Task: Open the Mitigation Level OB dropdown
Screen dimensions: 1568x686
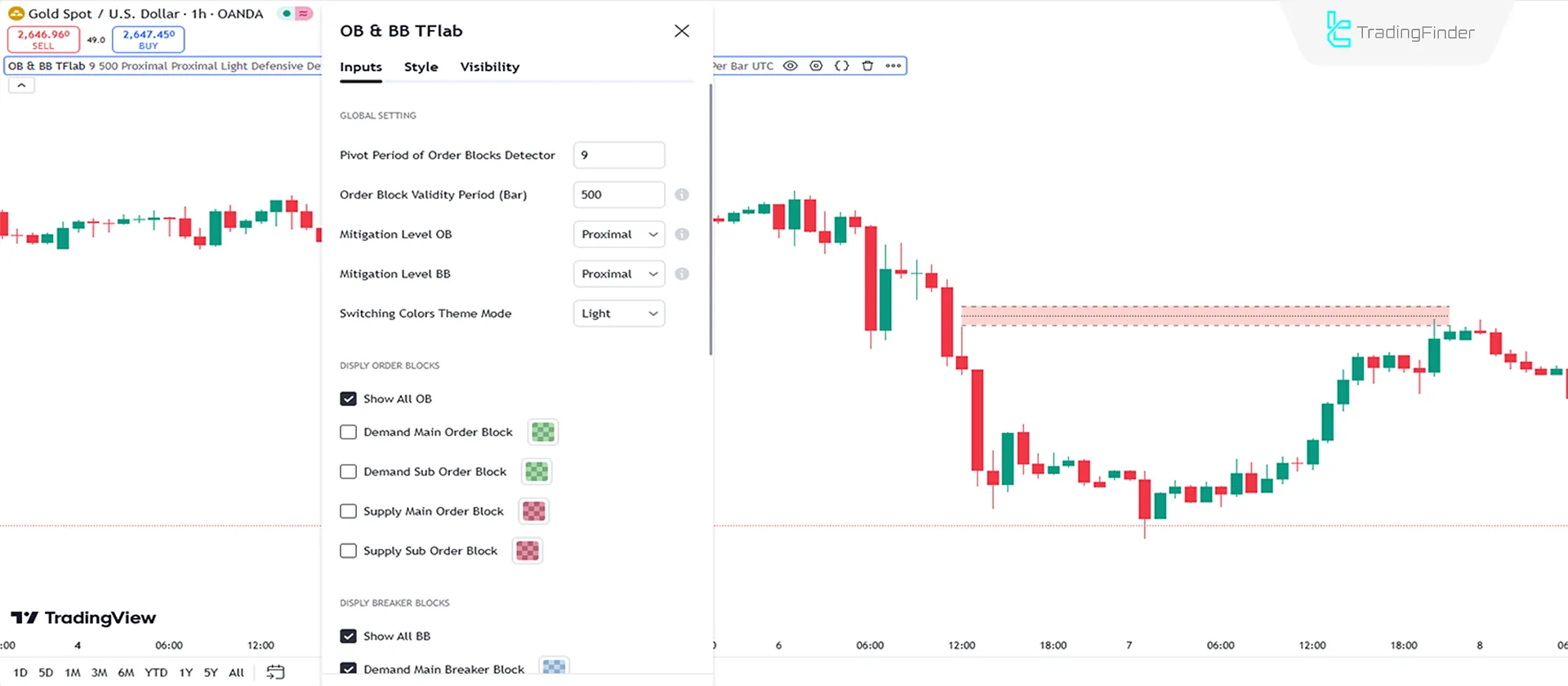Action: pos(618,234)
